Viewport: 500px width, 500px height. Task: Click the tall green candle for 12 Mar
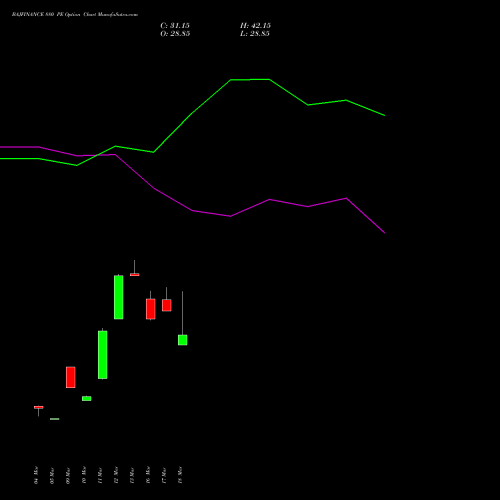pos(119,297)
